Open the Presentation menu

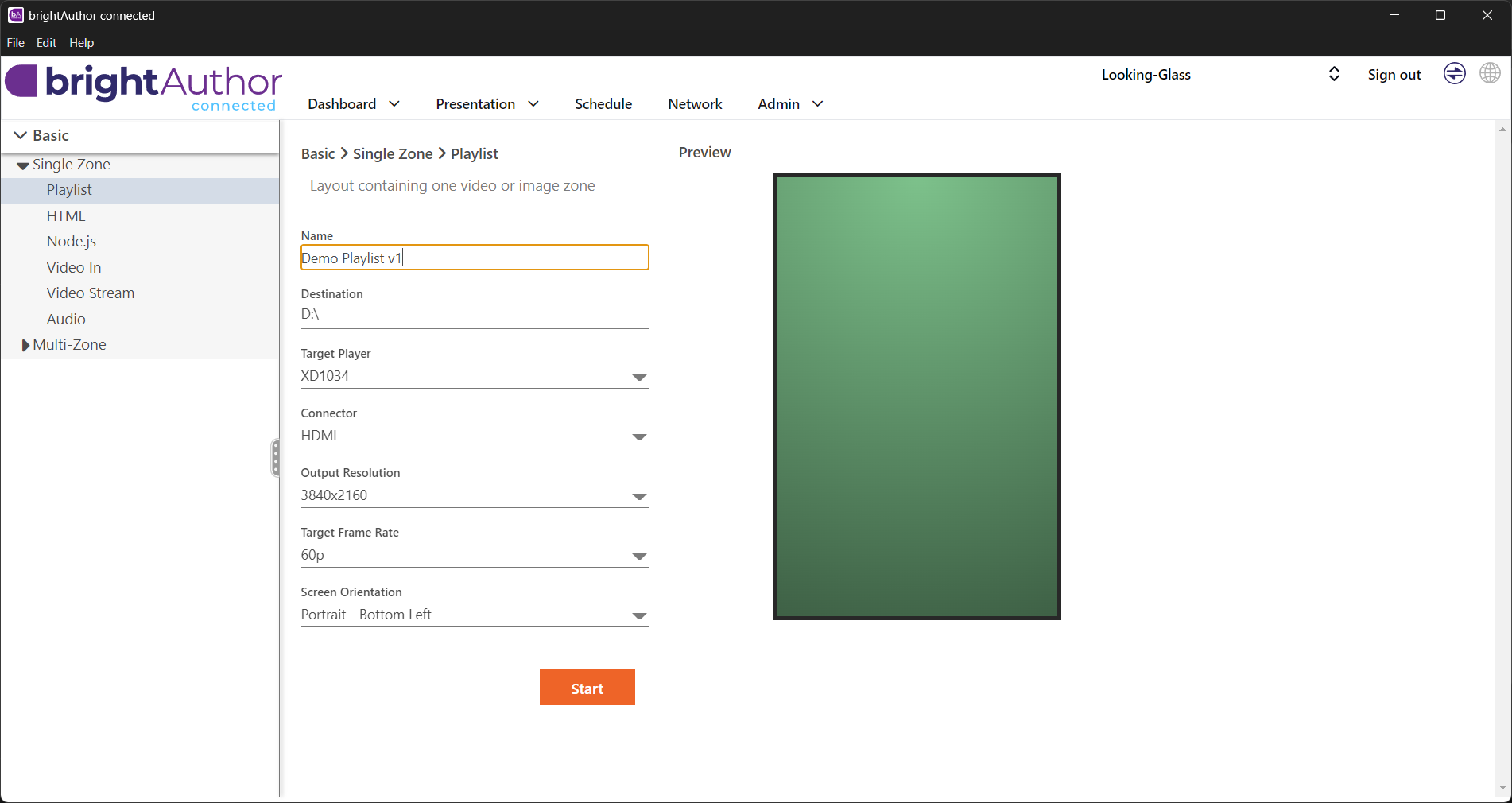pyautogui.click(x=487, y=104)
